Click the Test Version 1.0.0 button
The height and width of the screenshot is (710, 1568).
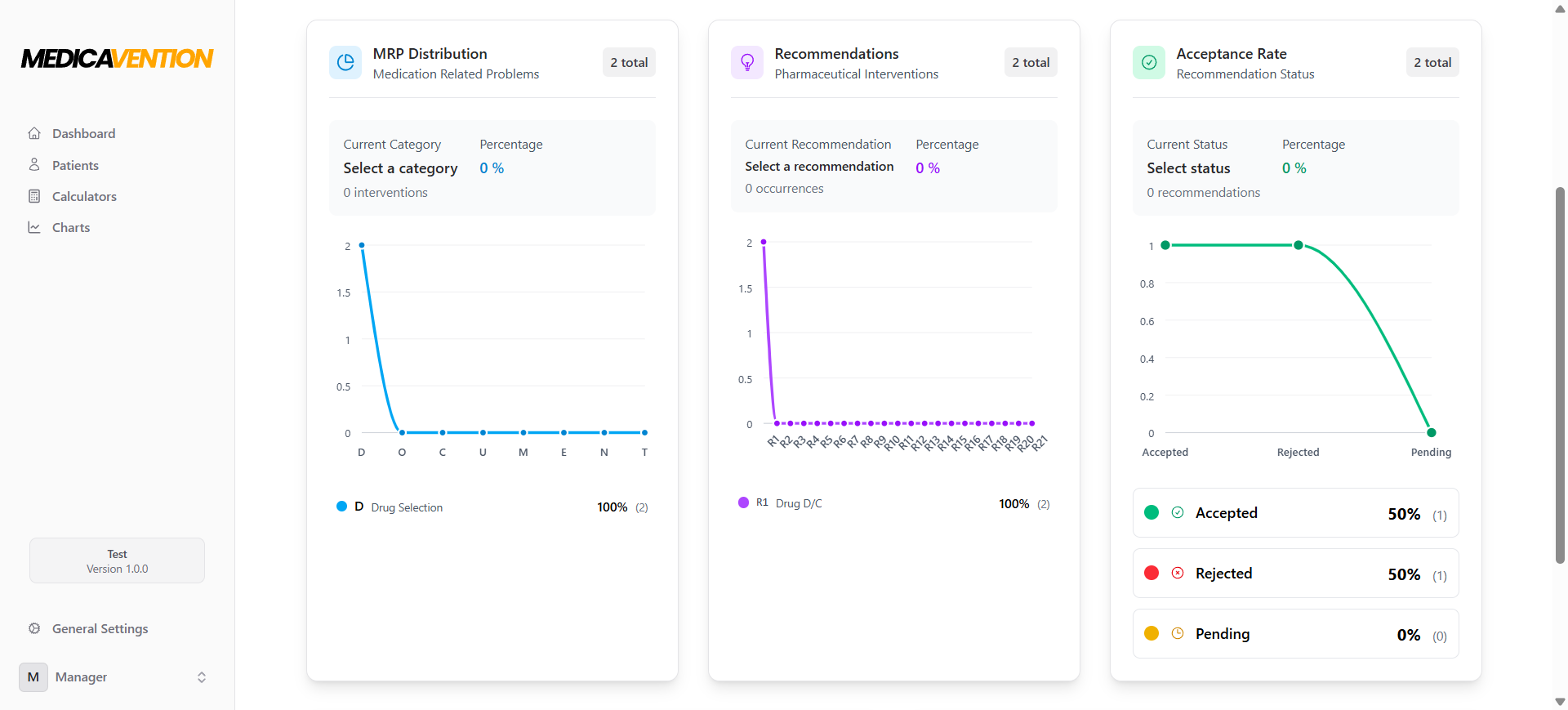[117, 560]
